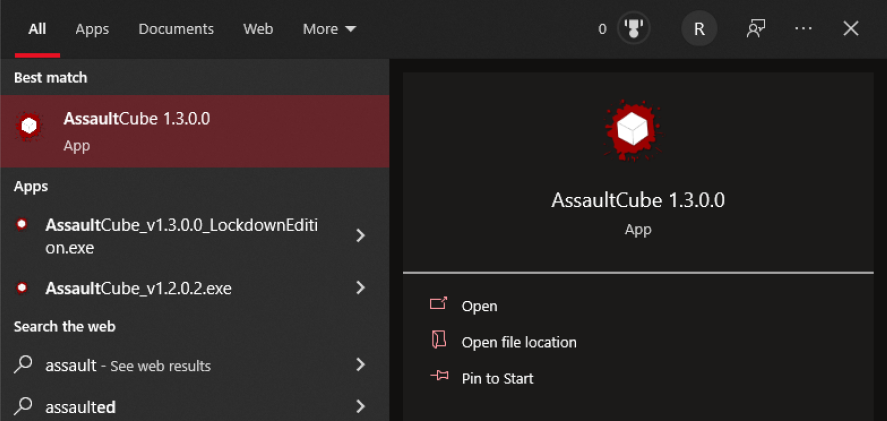Switch to the Documents tab
Image resolution: width=887 pixels, height=421 pixels.
tap(176, 29)
